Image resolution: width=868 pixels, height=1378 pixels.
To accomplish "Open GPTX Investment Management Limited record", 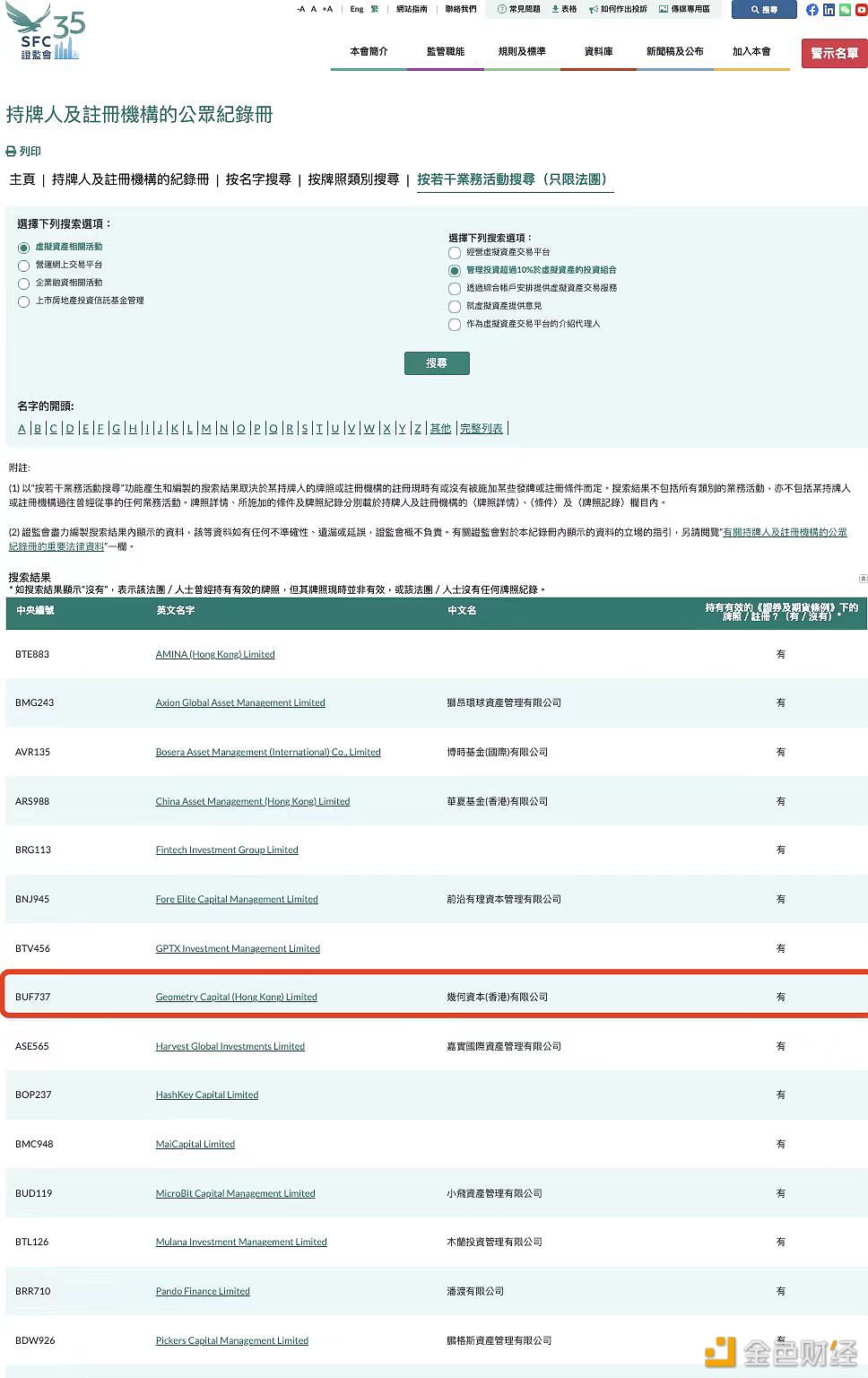I will [238, 949].
